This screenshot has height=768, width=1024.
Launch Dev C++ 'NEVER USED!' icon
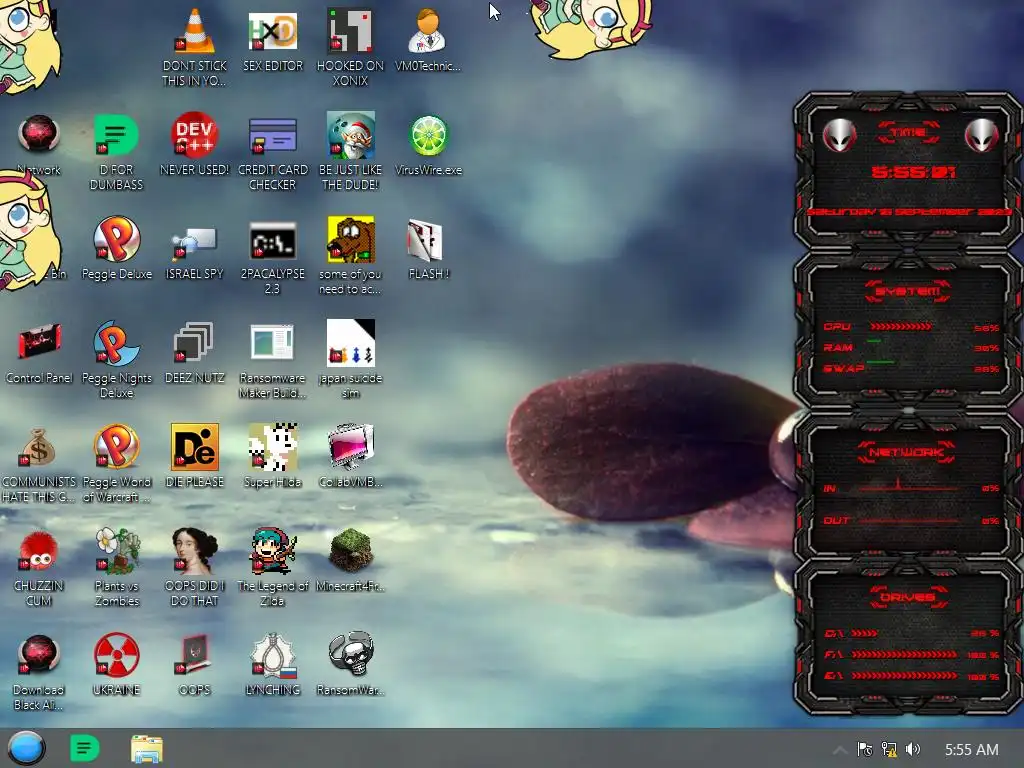pyautogui.click(x=195, y=136)
